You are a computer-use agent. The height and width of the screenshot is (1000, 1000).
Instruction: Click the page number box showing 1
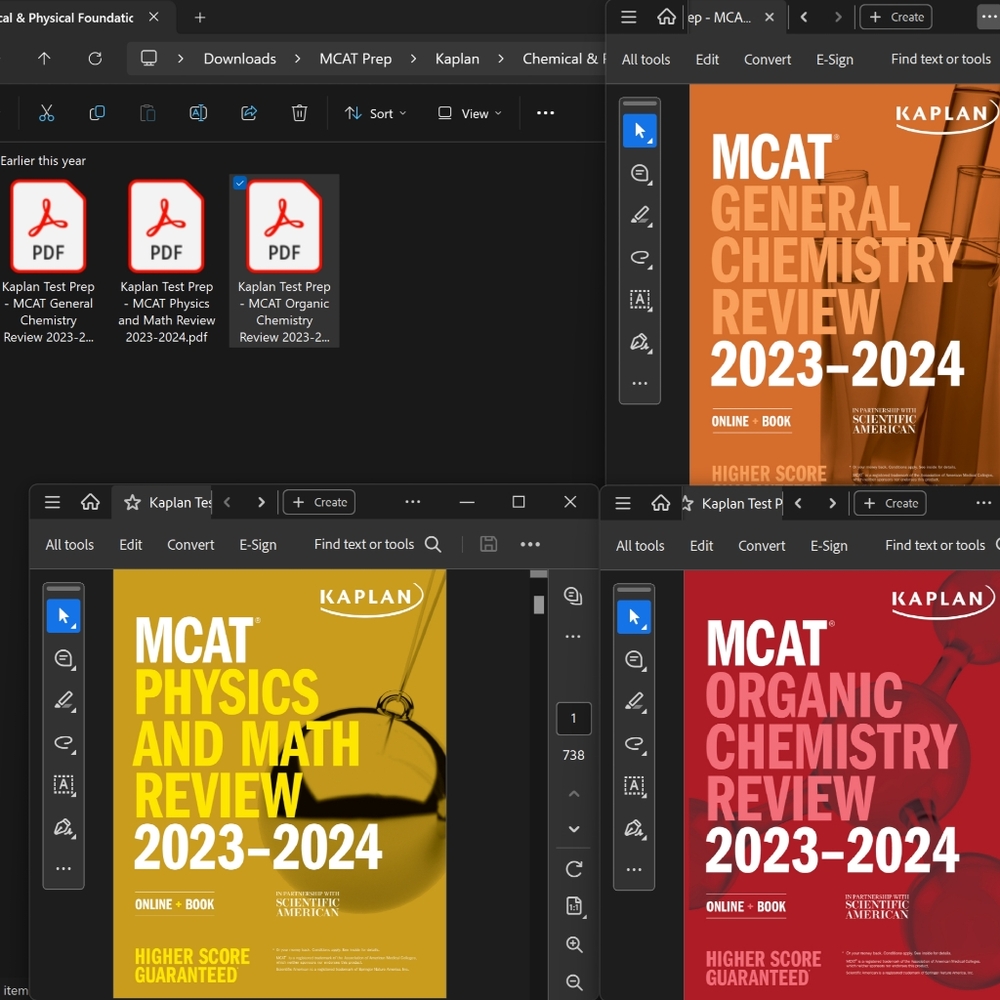tap(573, 719)
